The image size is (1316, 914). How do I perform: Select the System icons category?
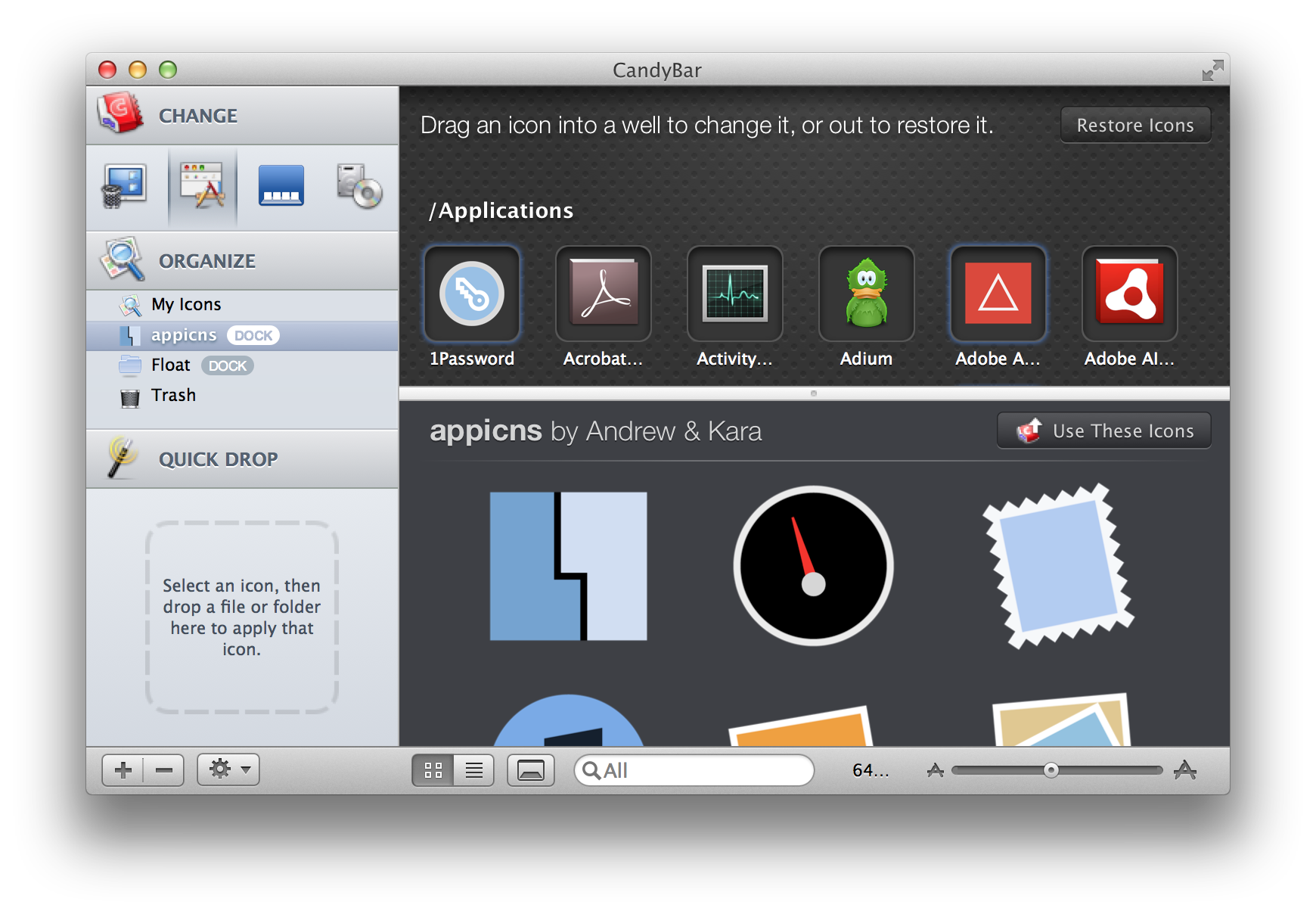(124, 187)
